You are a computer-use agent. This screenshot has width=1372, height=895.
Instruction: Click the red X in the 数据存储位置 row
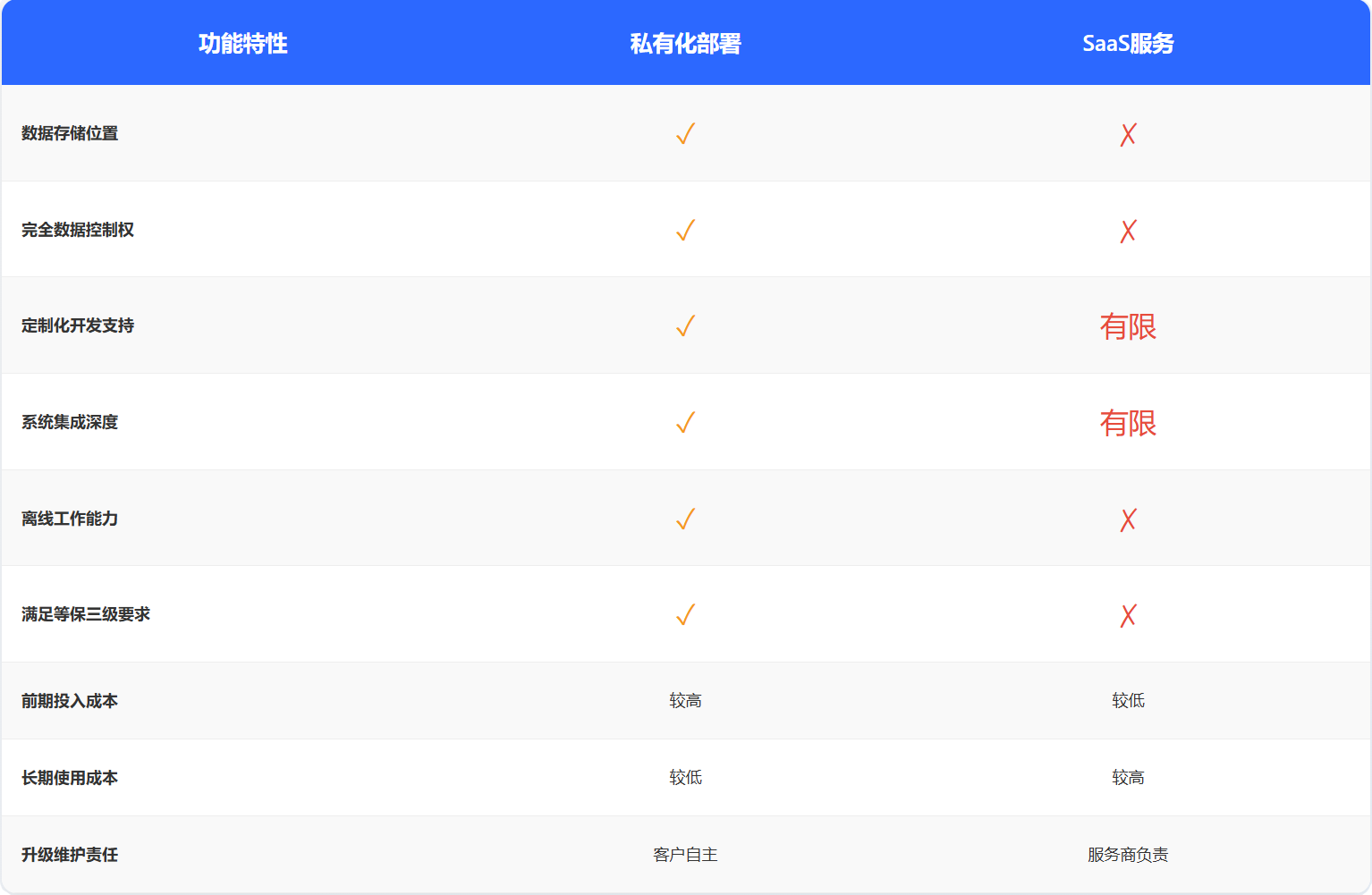point(1128,134)
